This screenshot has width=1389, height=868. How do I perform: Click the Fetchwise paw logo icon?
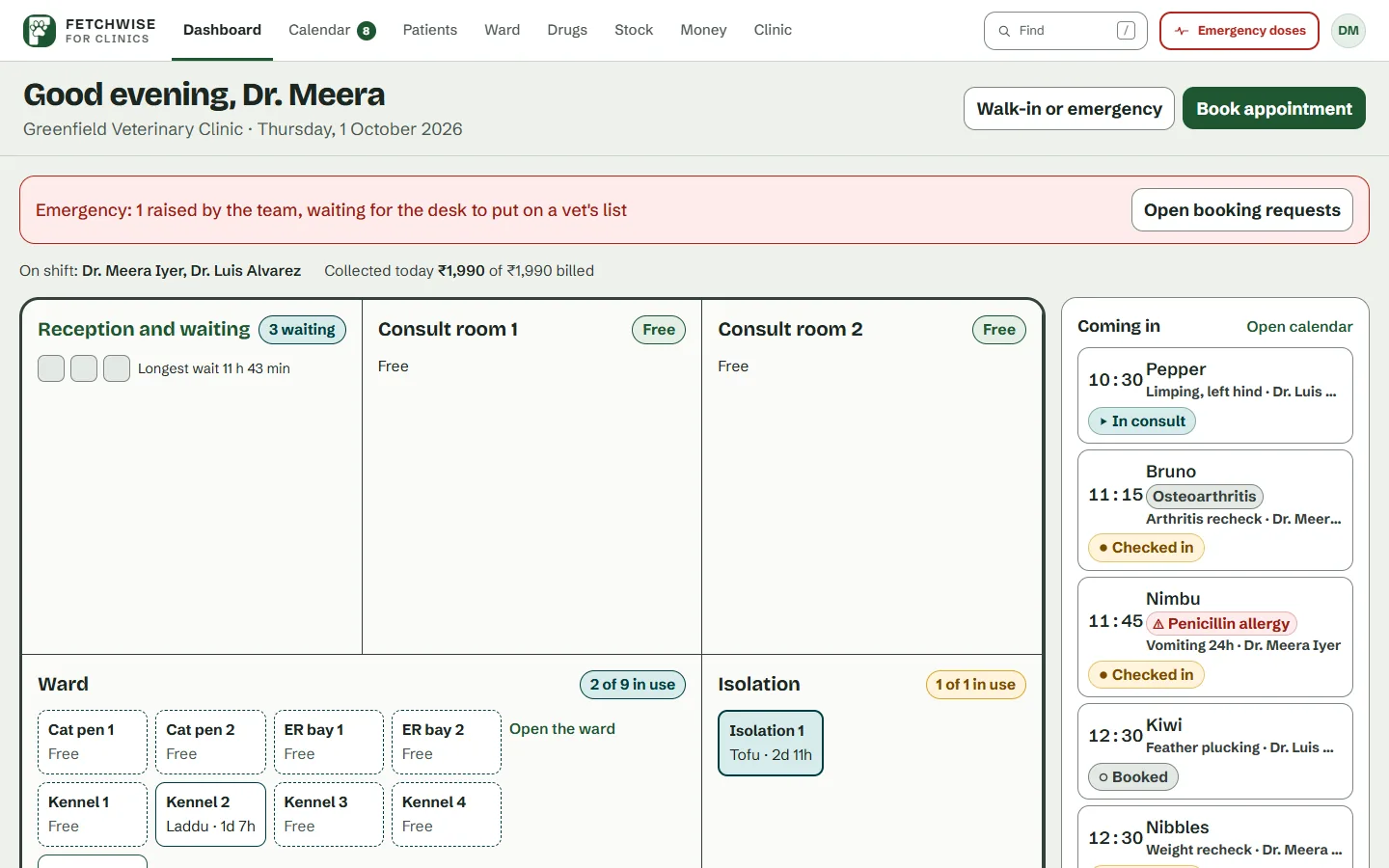click(40, 31)
